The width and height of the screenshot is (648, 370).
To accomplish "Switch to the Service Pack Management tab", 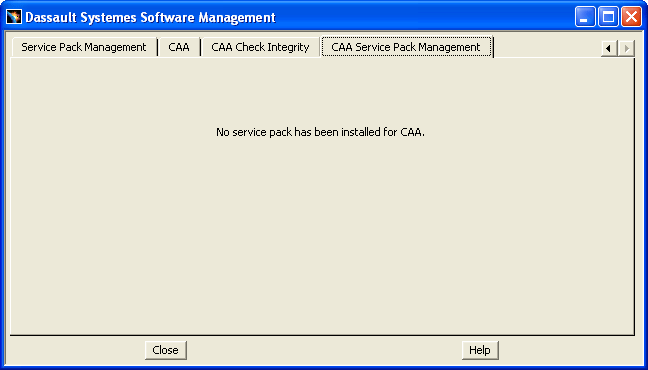I will point(84,47).
